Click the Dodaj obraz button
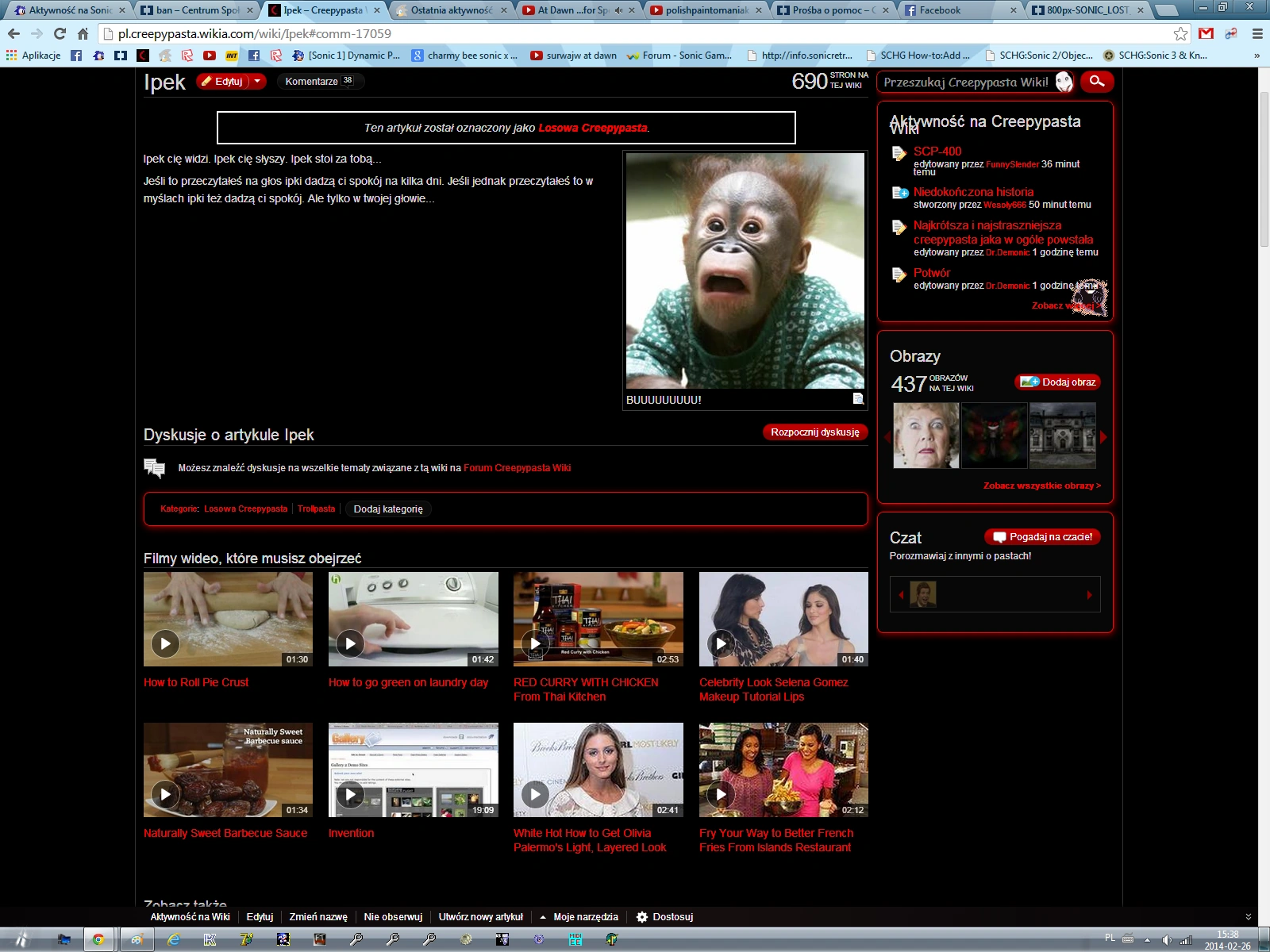 [1058, 382]
